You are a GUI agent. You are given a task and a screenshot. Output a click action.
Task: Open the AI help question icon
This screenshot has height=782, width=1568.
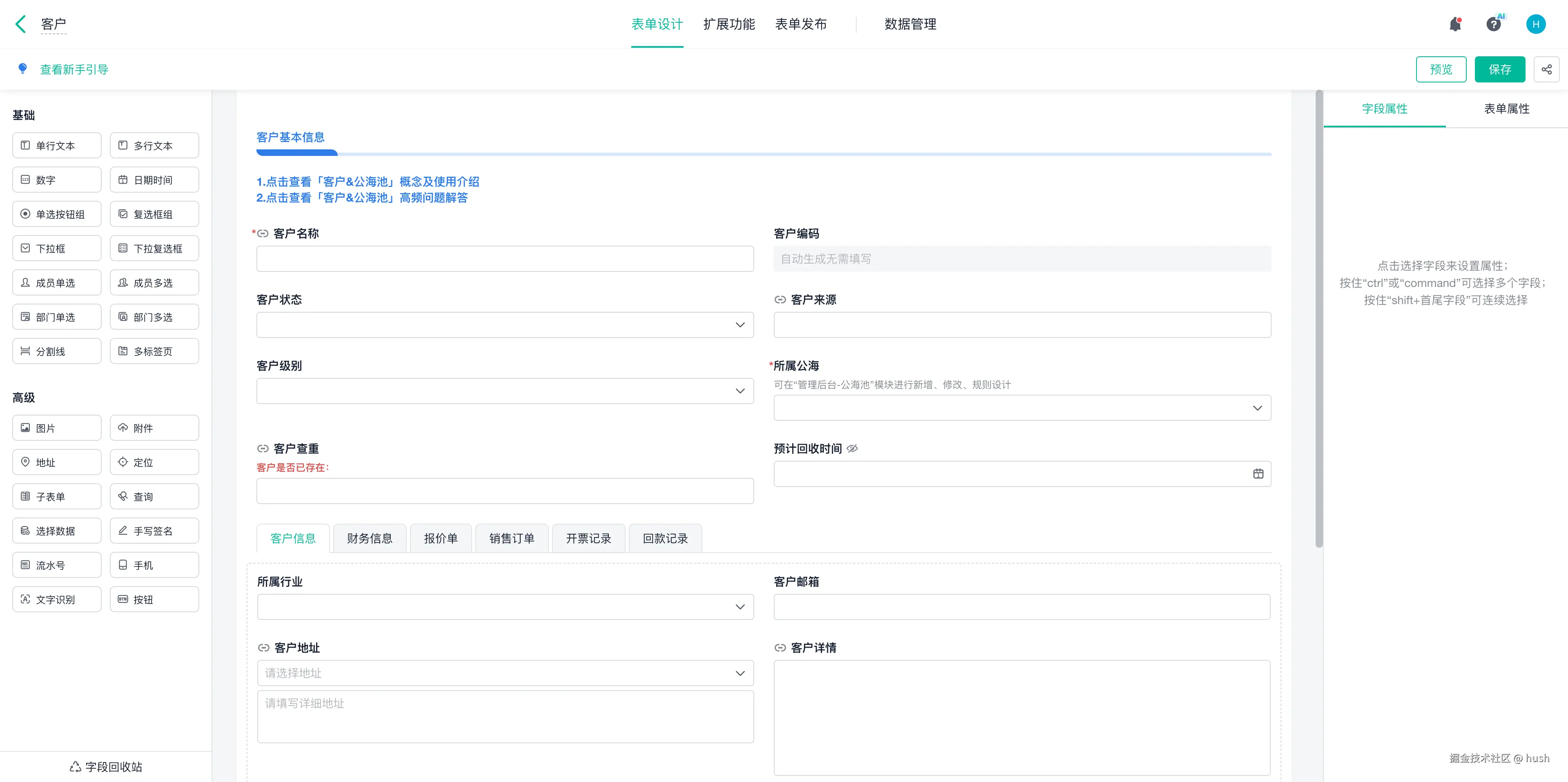(x=1493, y=24)
